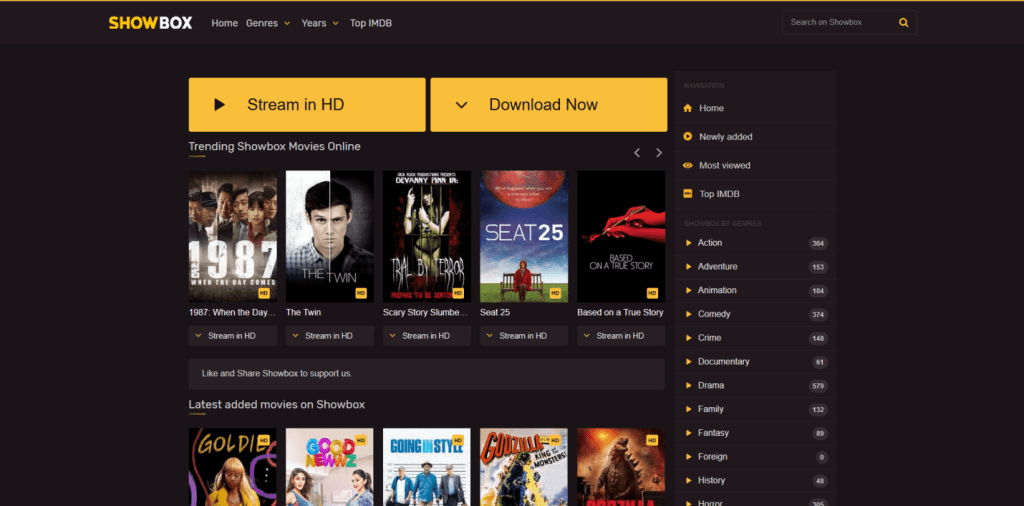Image resolution: width=1024 pixels, height=506 pixels.
Task: Open the Adventure genre link
Action: coord(717,266)
